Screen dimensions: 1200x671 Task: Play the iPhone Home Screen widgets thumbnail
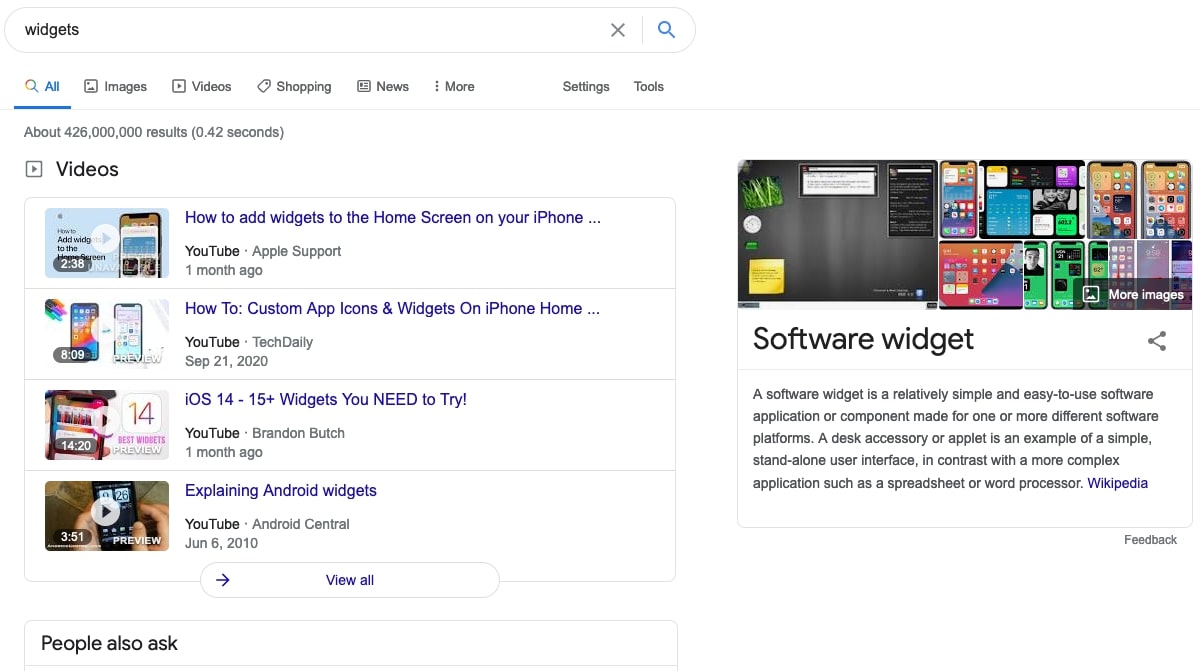point(107,243)
